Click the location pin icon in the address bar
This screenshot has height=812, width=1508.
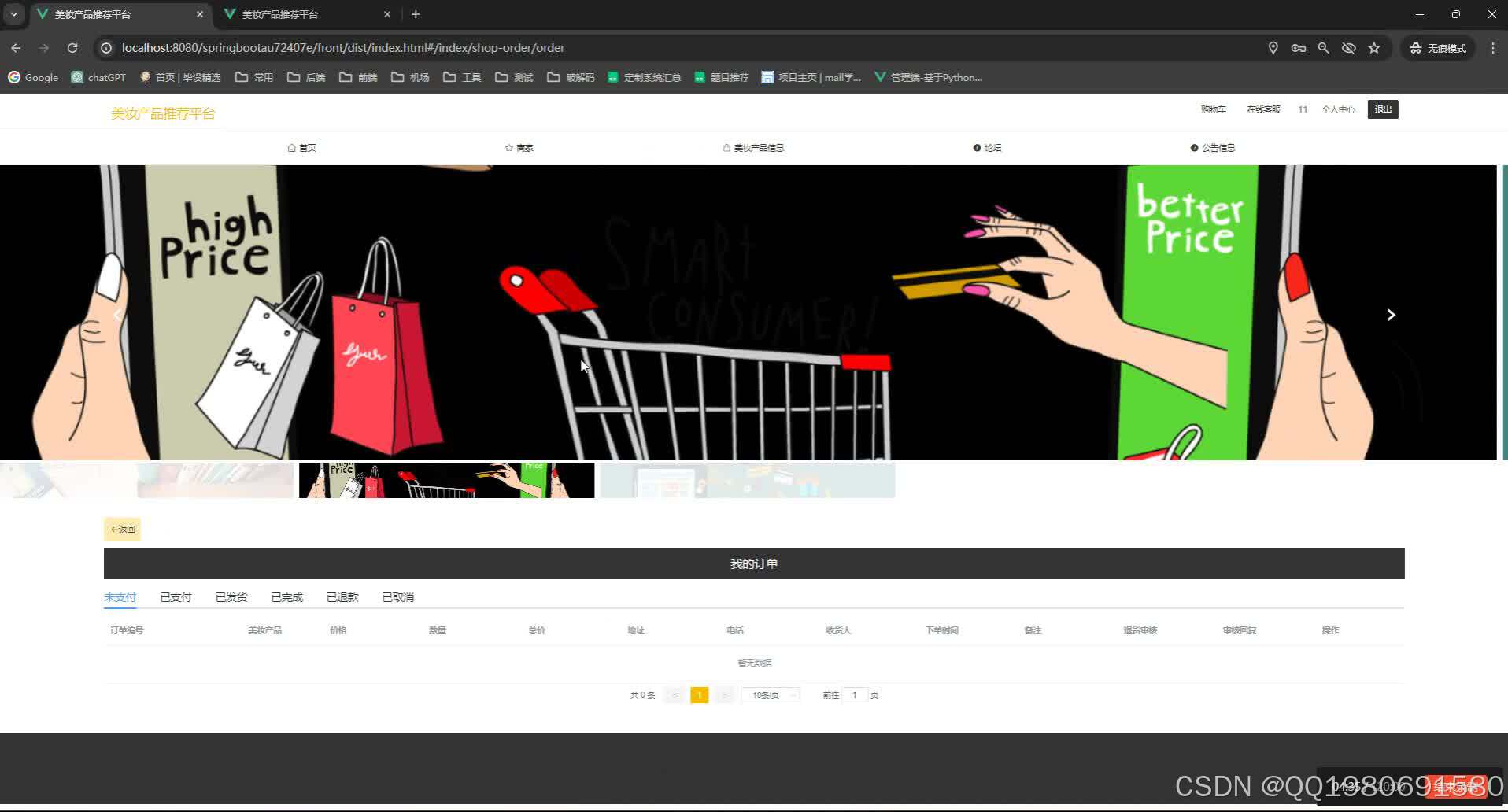(1273, 48)
